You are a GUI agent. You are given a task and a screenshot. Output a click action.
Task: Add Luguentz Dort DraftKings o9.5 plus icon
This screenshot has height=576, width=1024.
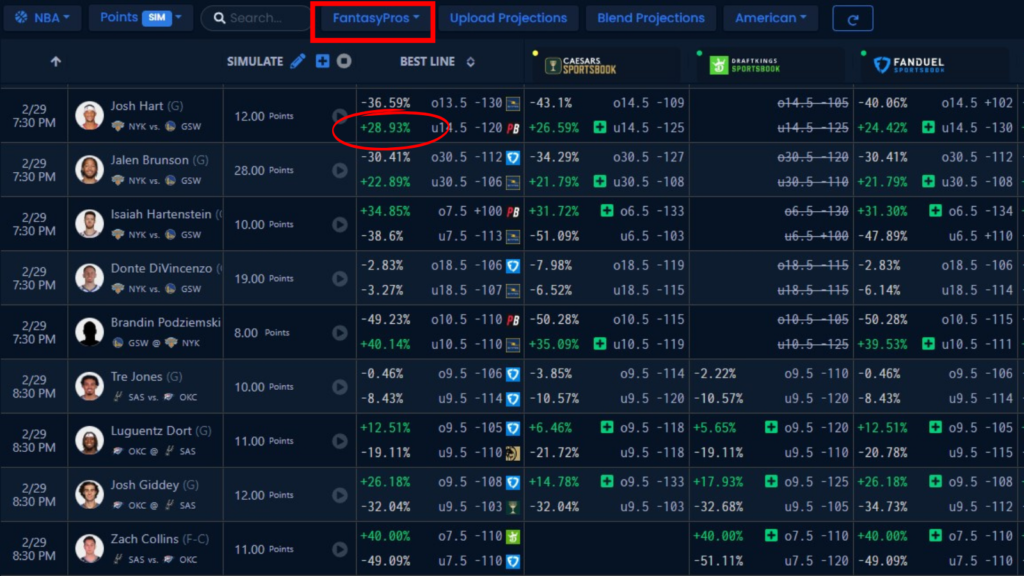[x=771, y=427]
